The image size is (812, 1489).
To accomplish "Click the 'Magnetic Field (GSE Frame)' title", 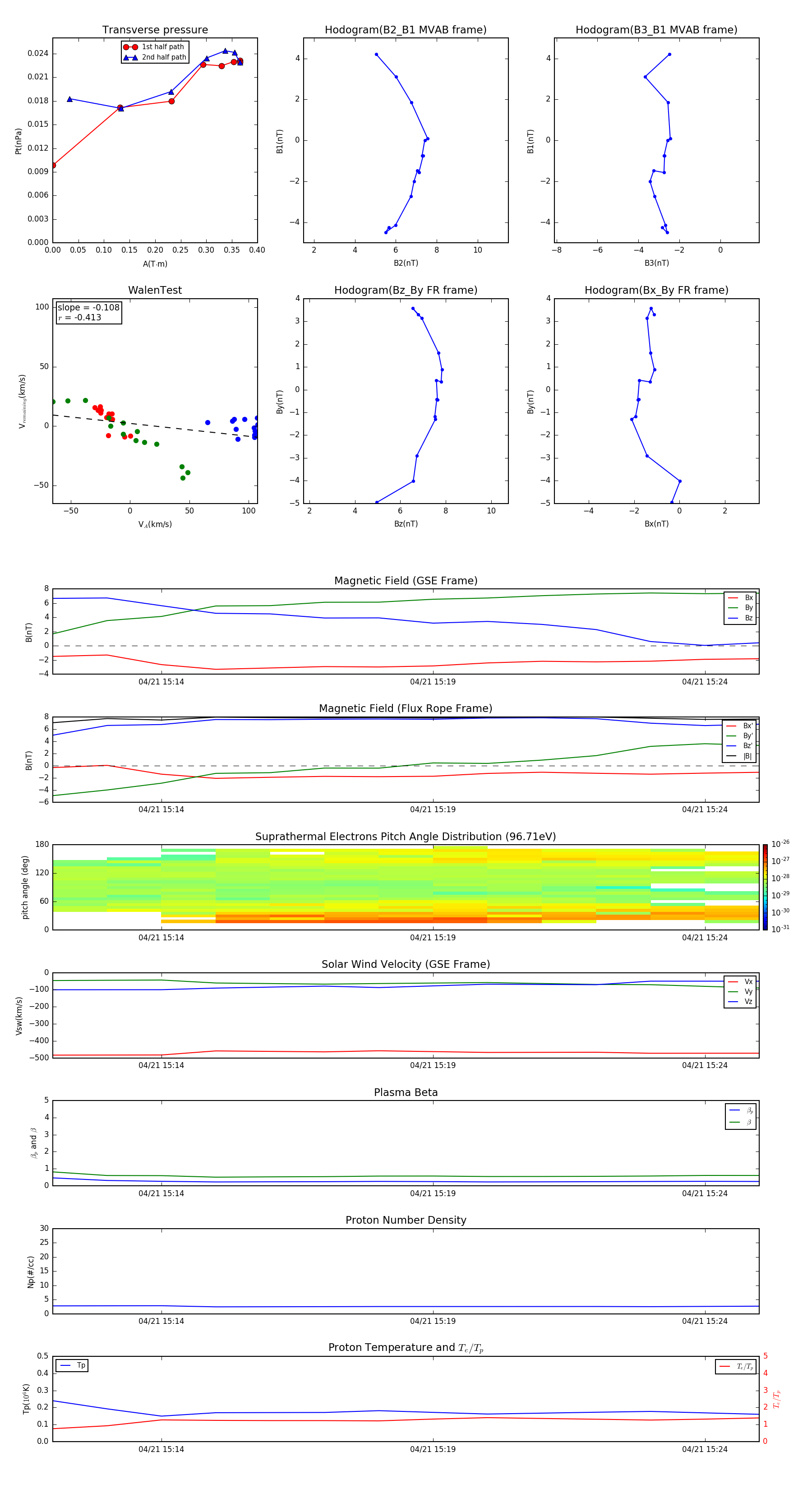I will click(x=406, y=581).
